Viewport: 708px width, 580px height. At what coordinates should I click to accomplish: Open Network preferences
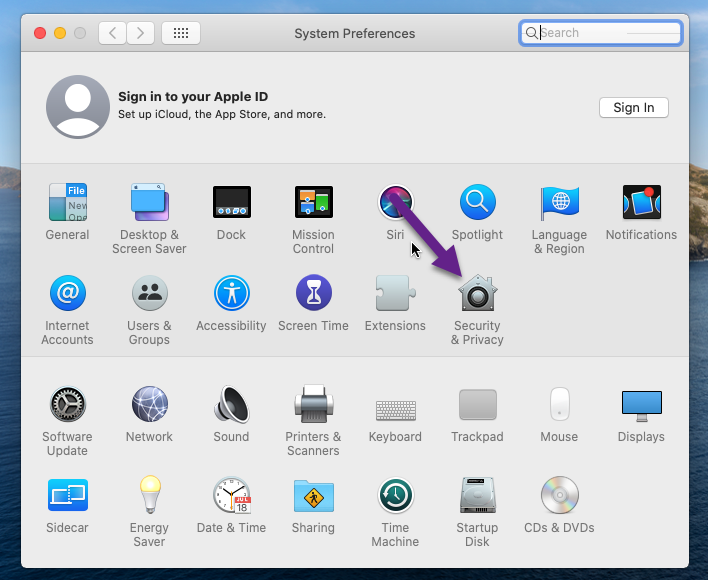coord(149,404)
